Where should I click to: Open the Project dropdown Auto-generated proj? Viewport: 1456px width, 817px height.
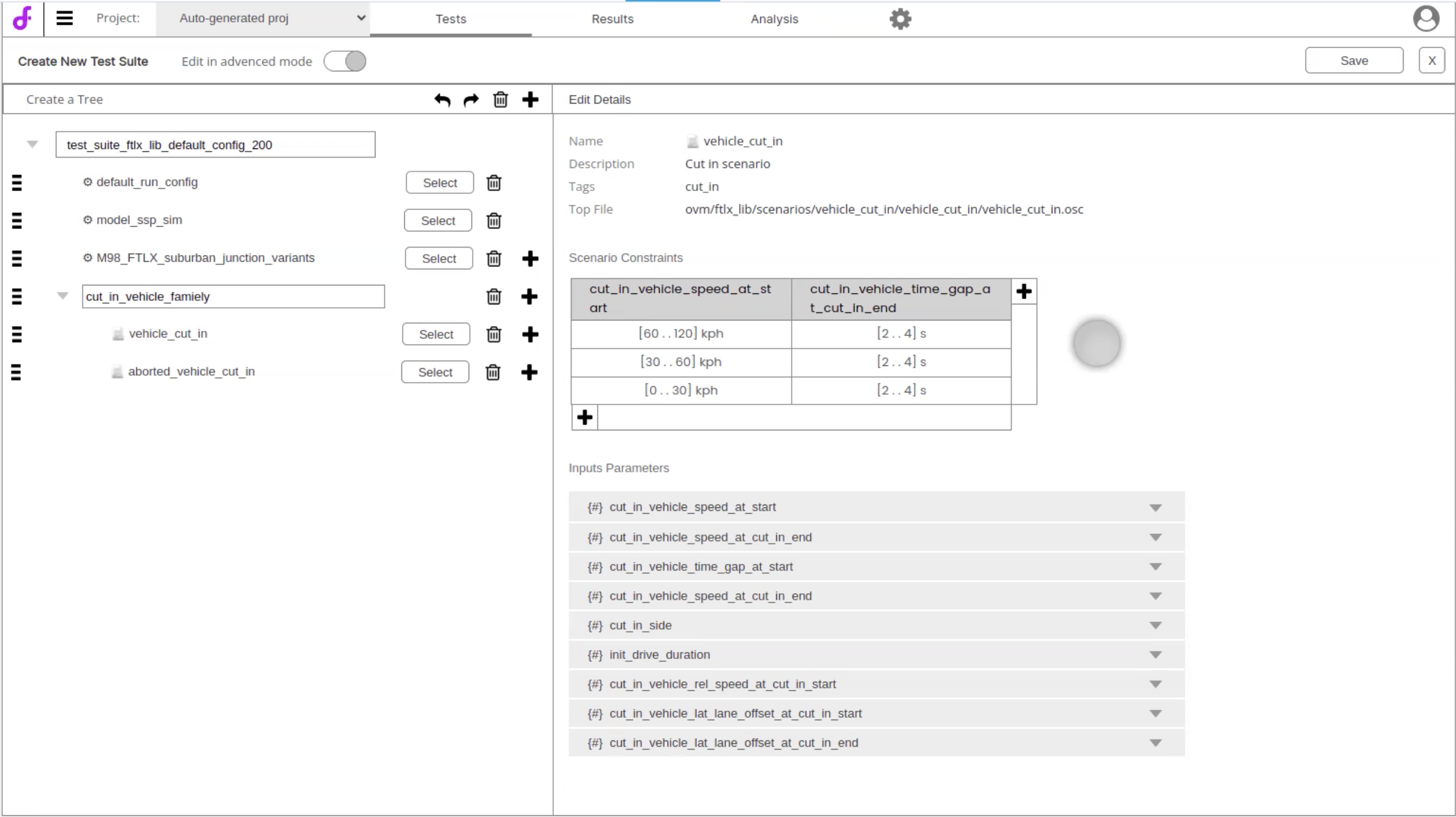coord(263,18)
